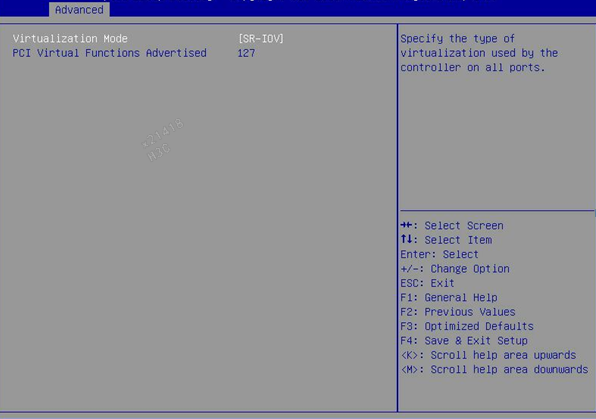
Task: Select the Advanced tab
Action: point(79,10)
